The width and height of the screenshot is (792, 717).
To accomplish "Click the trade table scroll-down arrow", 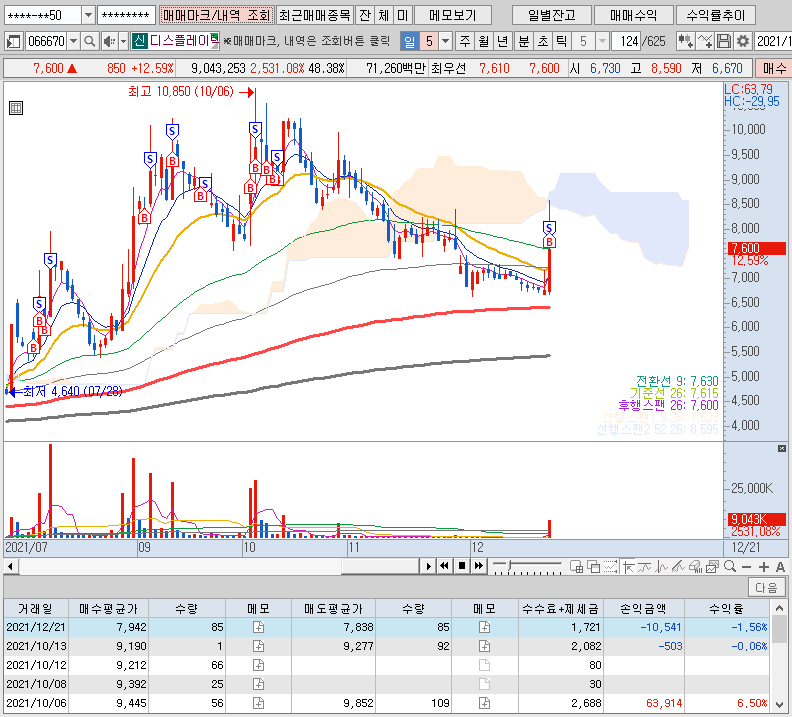I will pyautogui.click(x=779, y=704).
